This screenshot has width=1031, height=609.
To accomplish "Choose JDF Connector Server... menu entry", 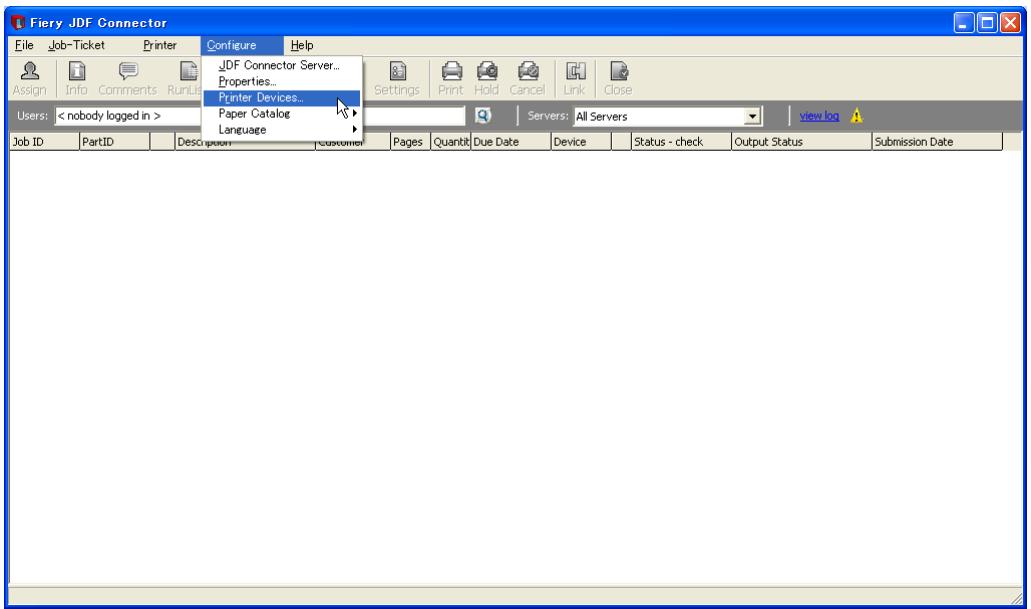I will click(x=281, y=65).
